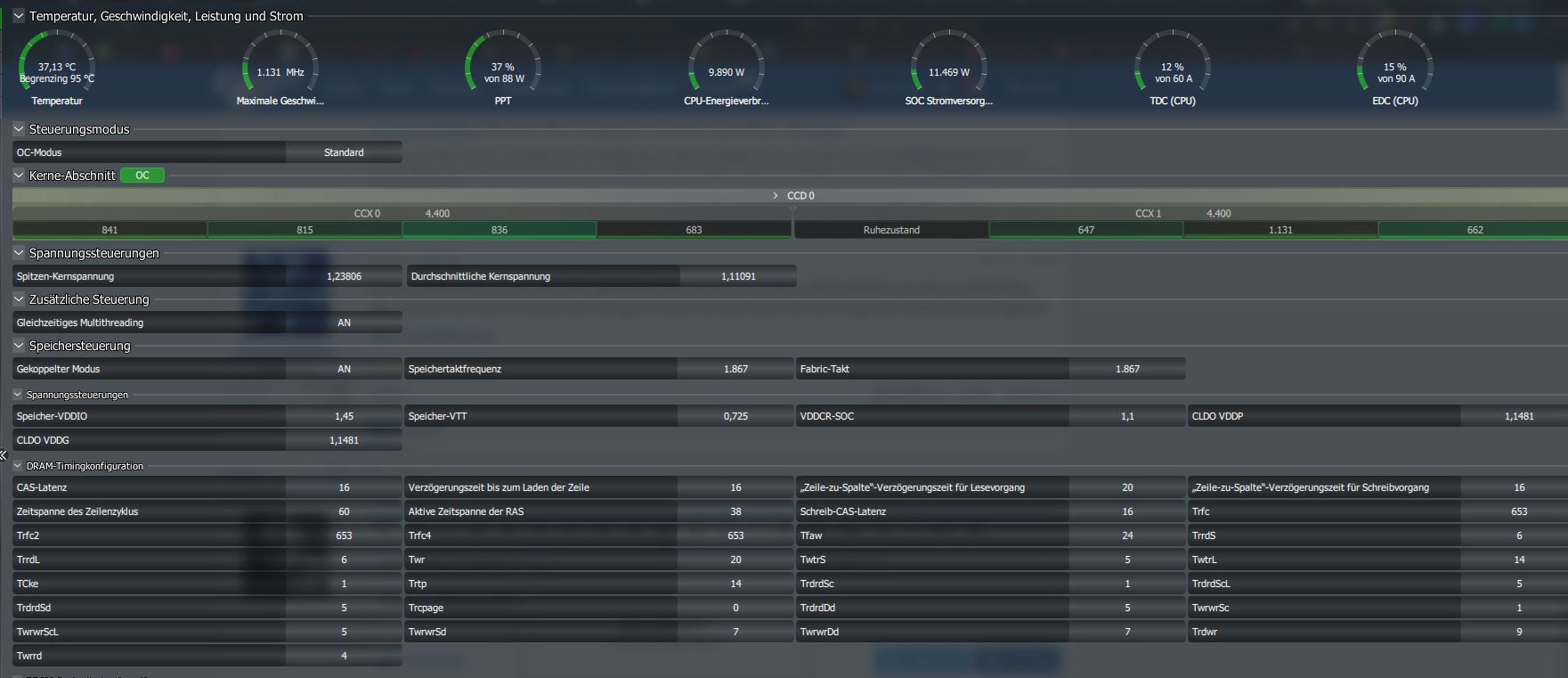Click Speicher-VDDIO value 1,45
The height and width of the screenshot is (678, 1568).
pos(344,416)
